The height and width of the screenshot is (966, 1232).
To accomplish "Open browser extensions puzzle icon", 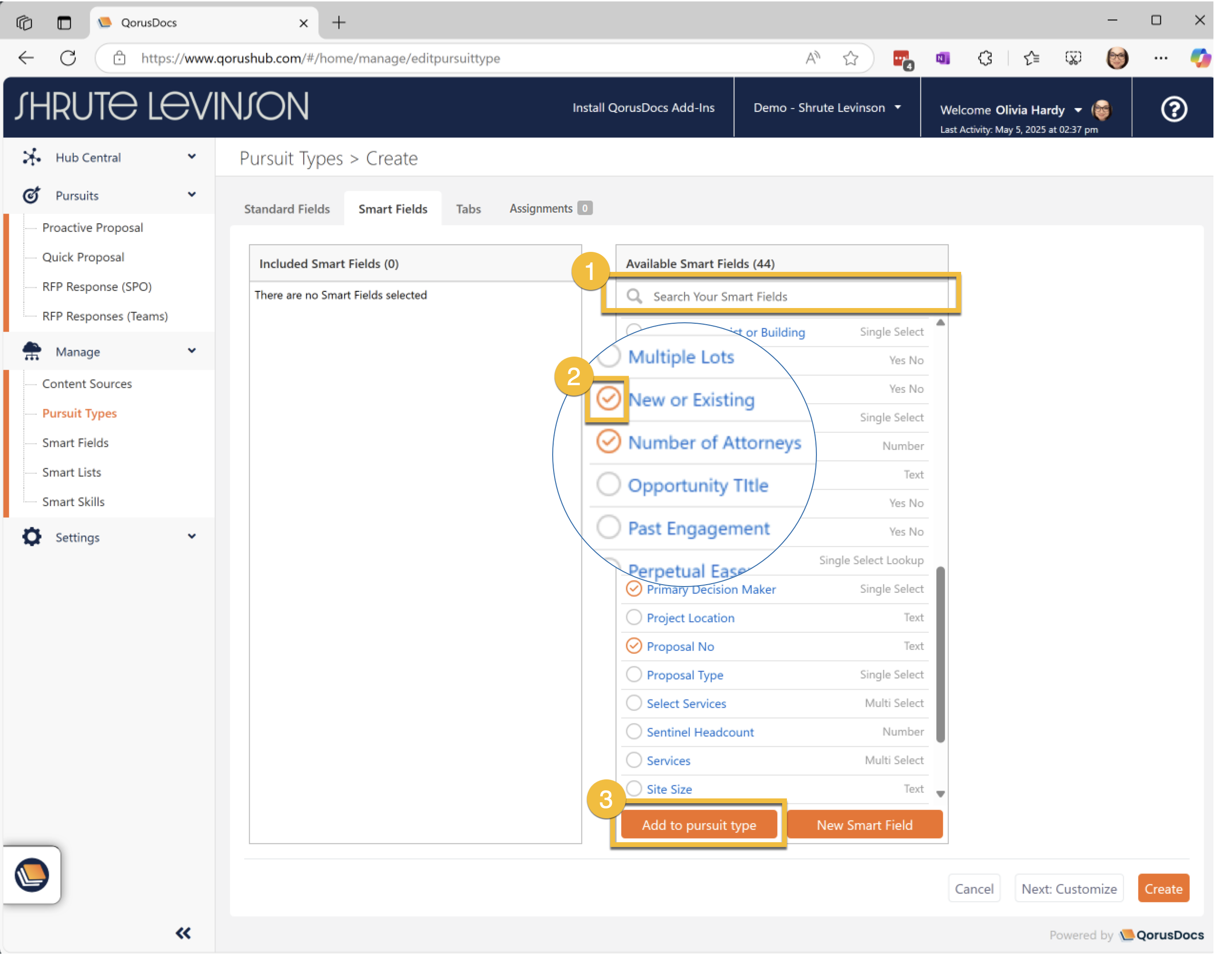I will [985, 58].
